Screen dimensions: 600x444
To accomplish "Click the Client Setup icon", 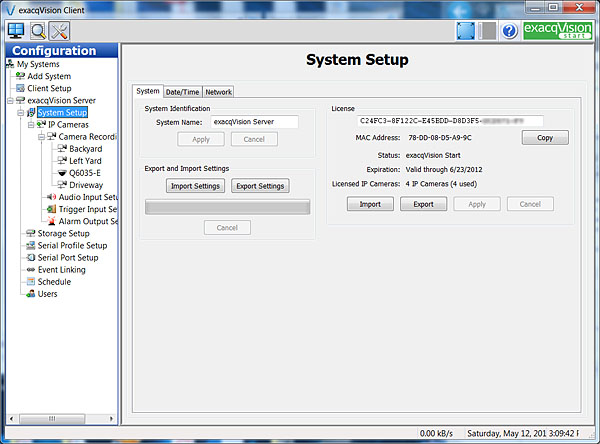I will [20, 88].
